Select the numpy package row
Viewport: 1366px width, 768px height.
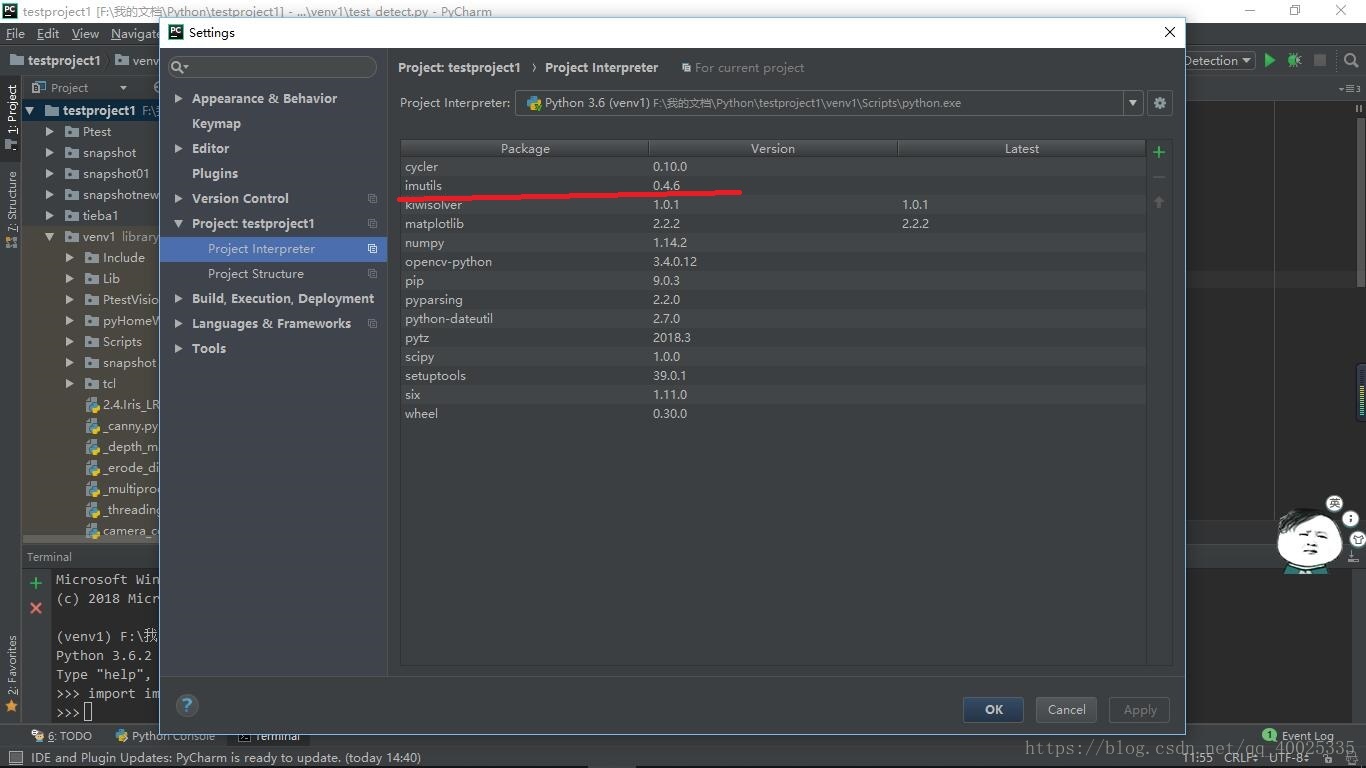click(x=773, y=243)
